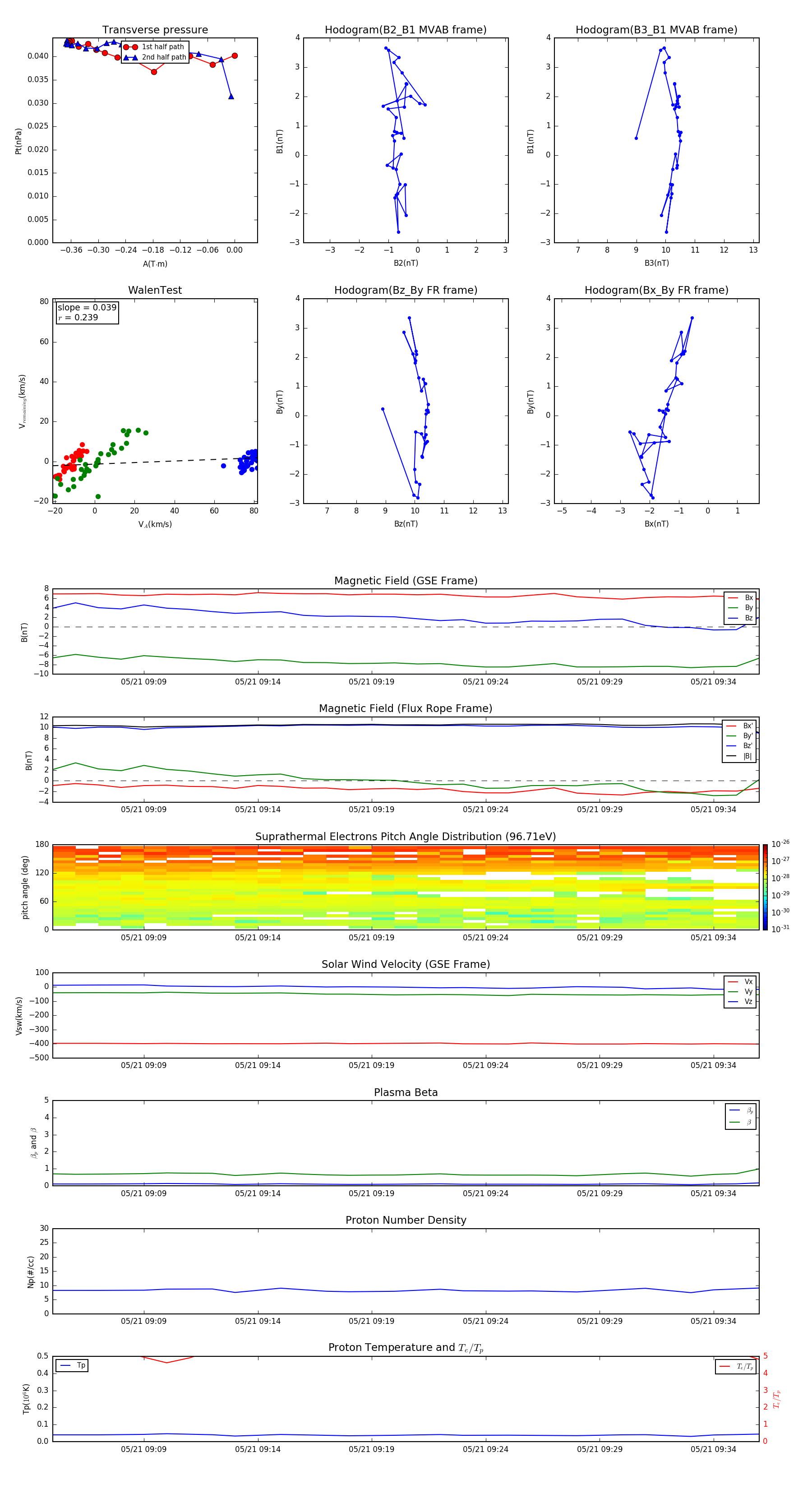The height and width of the screenshot is (1489, 812).
Task: Click the 'A(T·m)' x-axis label
Action: pyautogui.click(x=155, y=264)
